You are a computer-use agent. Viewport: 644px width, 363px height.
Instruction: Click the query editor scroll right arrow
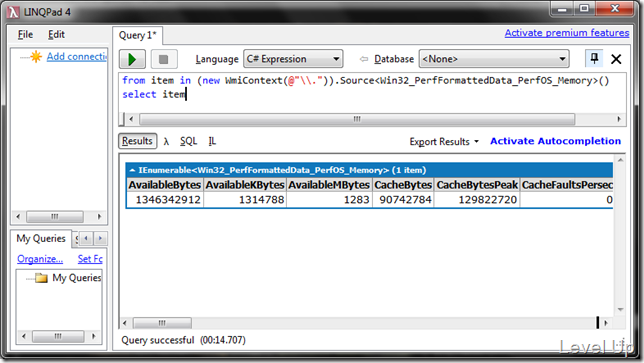tap(619, 119)
